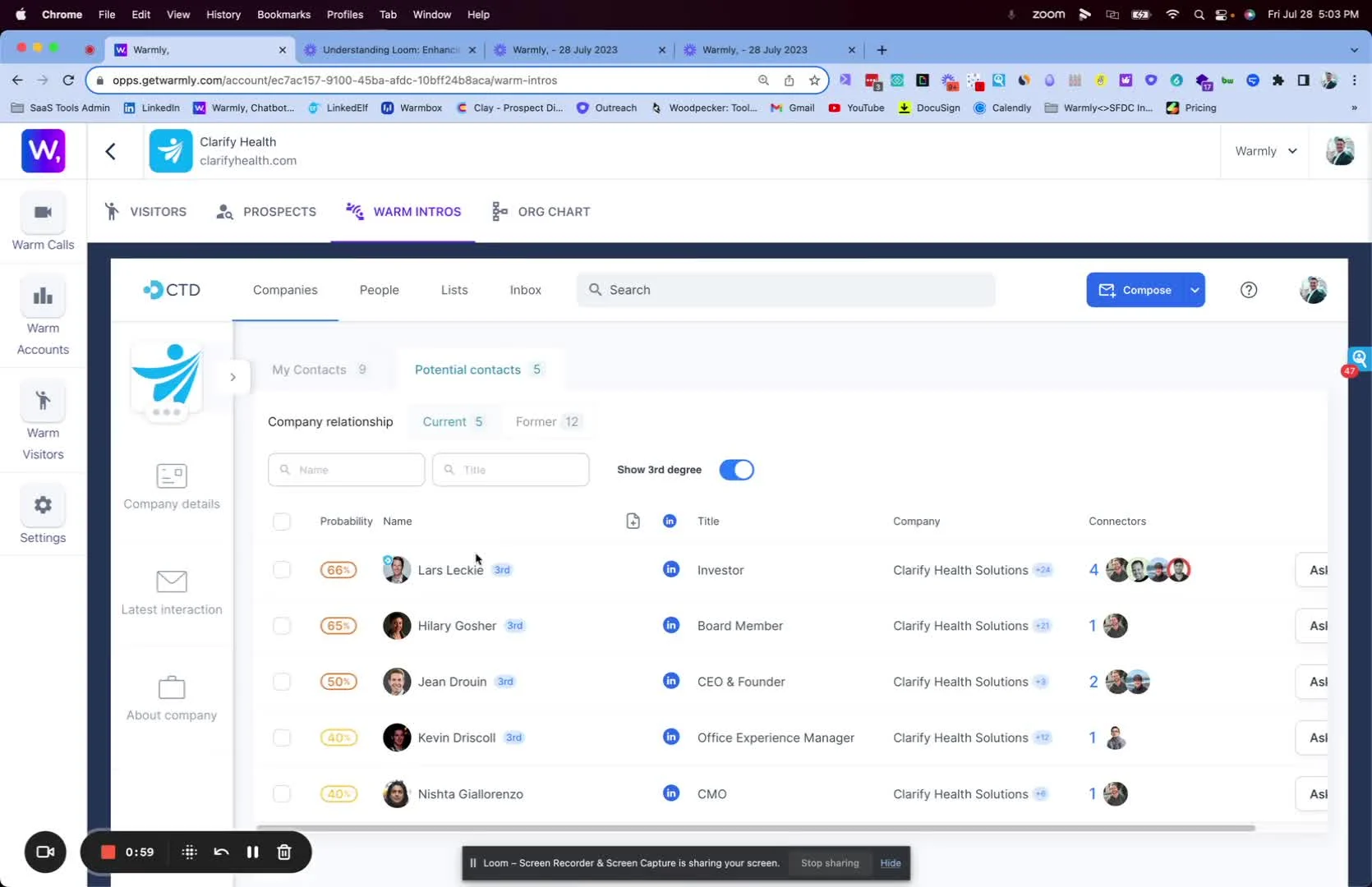Reload the page in Chrome
The height and width of the screenshot is (887, 1372).
point(68,80)
